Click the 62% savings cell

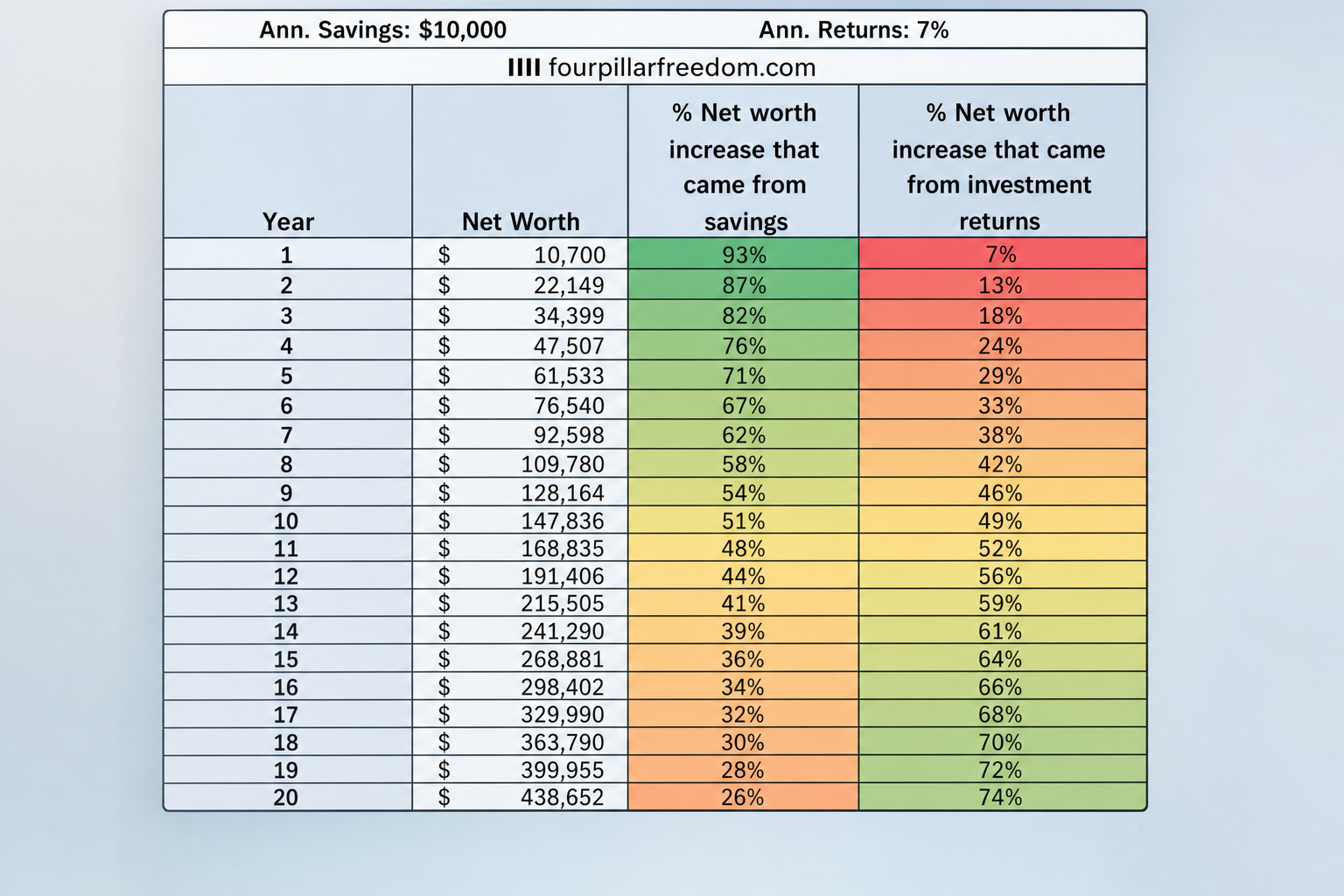pos(744,435)
